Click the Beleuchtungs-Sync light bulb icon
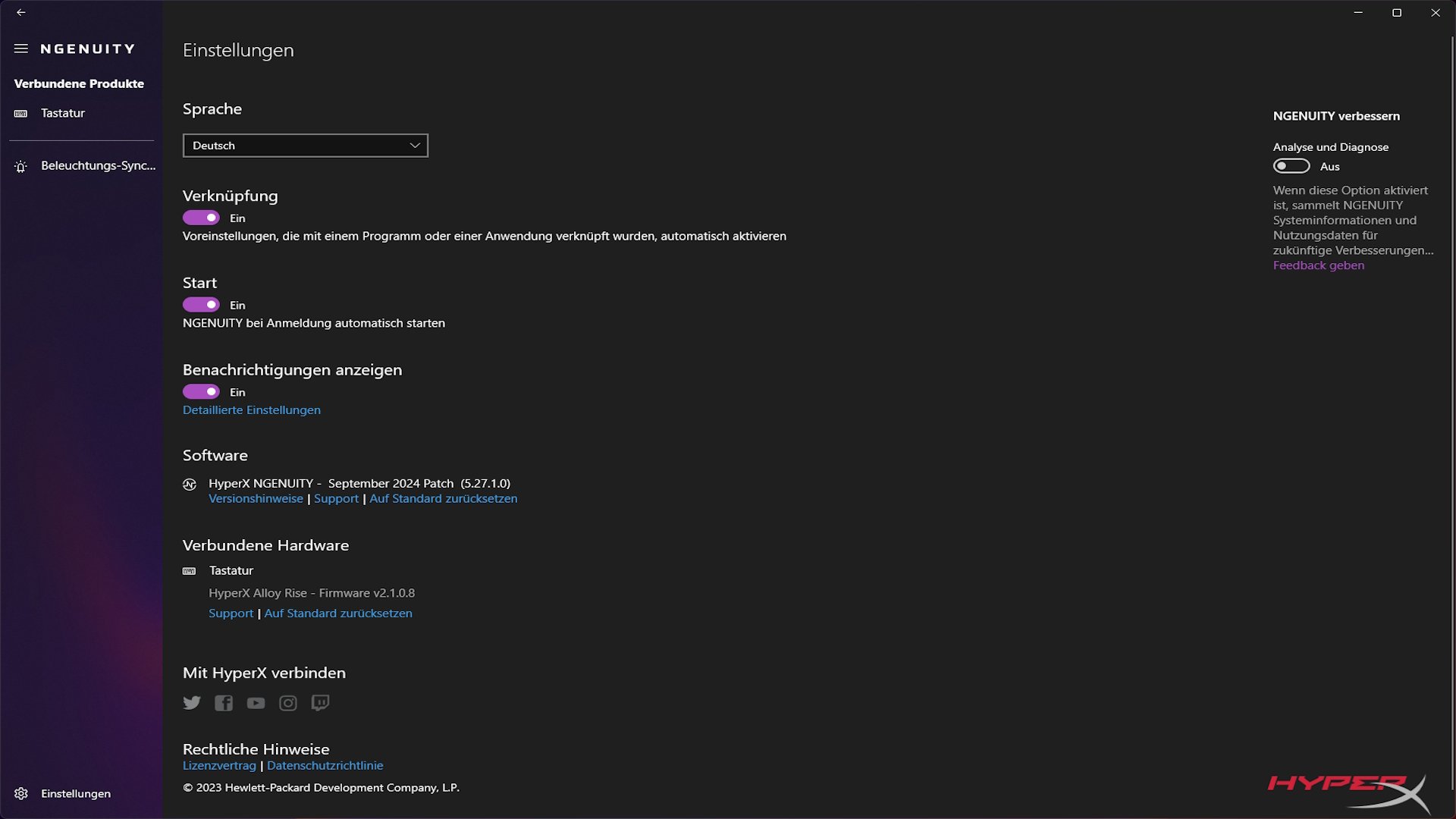This screenshot has width=1456, height=819. 21,166
